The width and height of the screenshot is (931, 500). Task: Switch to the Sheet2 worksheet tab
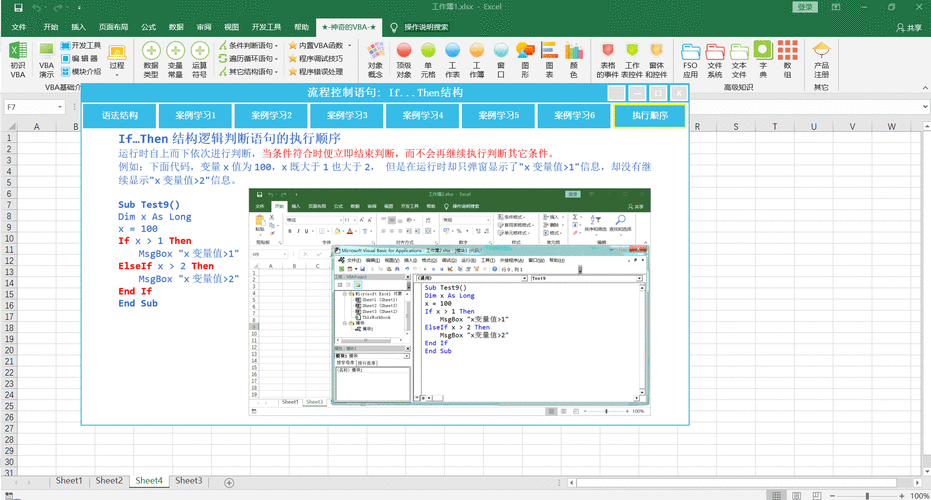pyautogui.click(x=109, y=481)
